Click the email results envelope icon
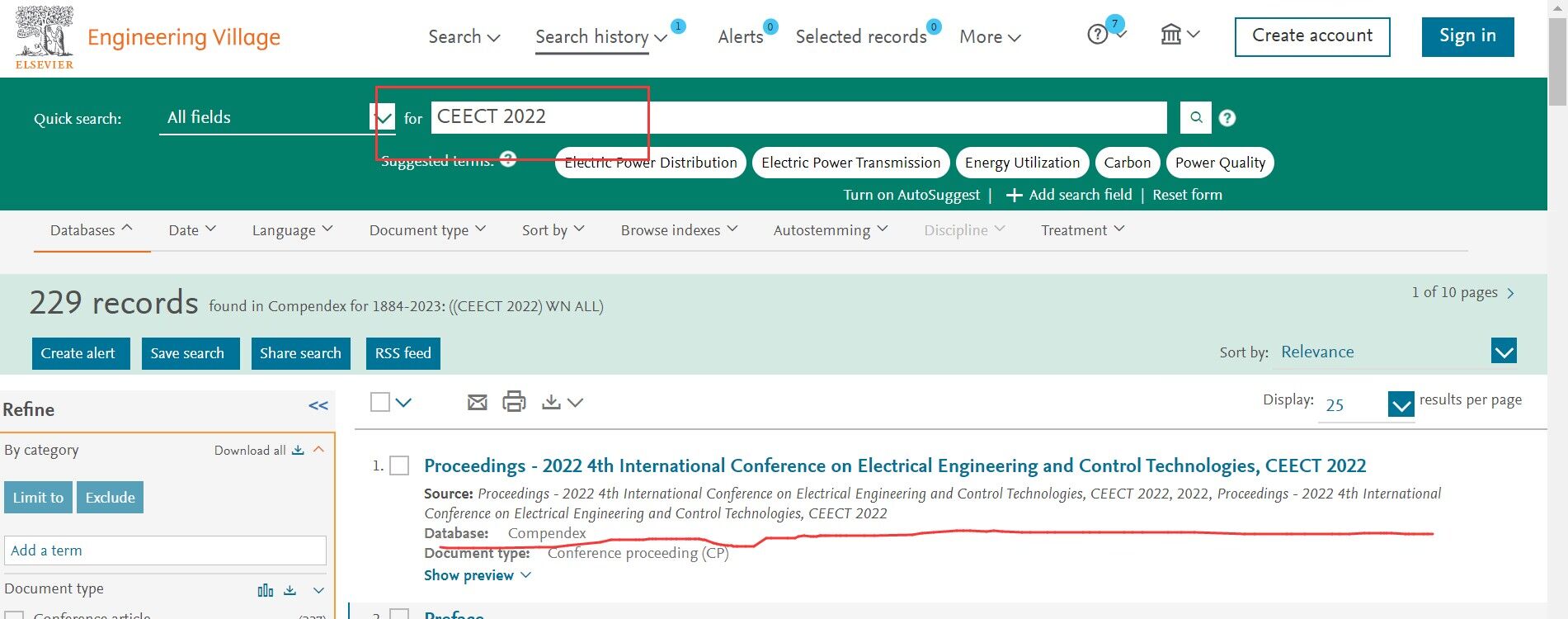This screenshot has width=1568, height=619. coord(478,402)
